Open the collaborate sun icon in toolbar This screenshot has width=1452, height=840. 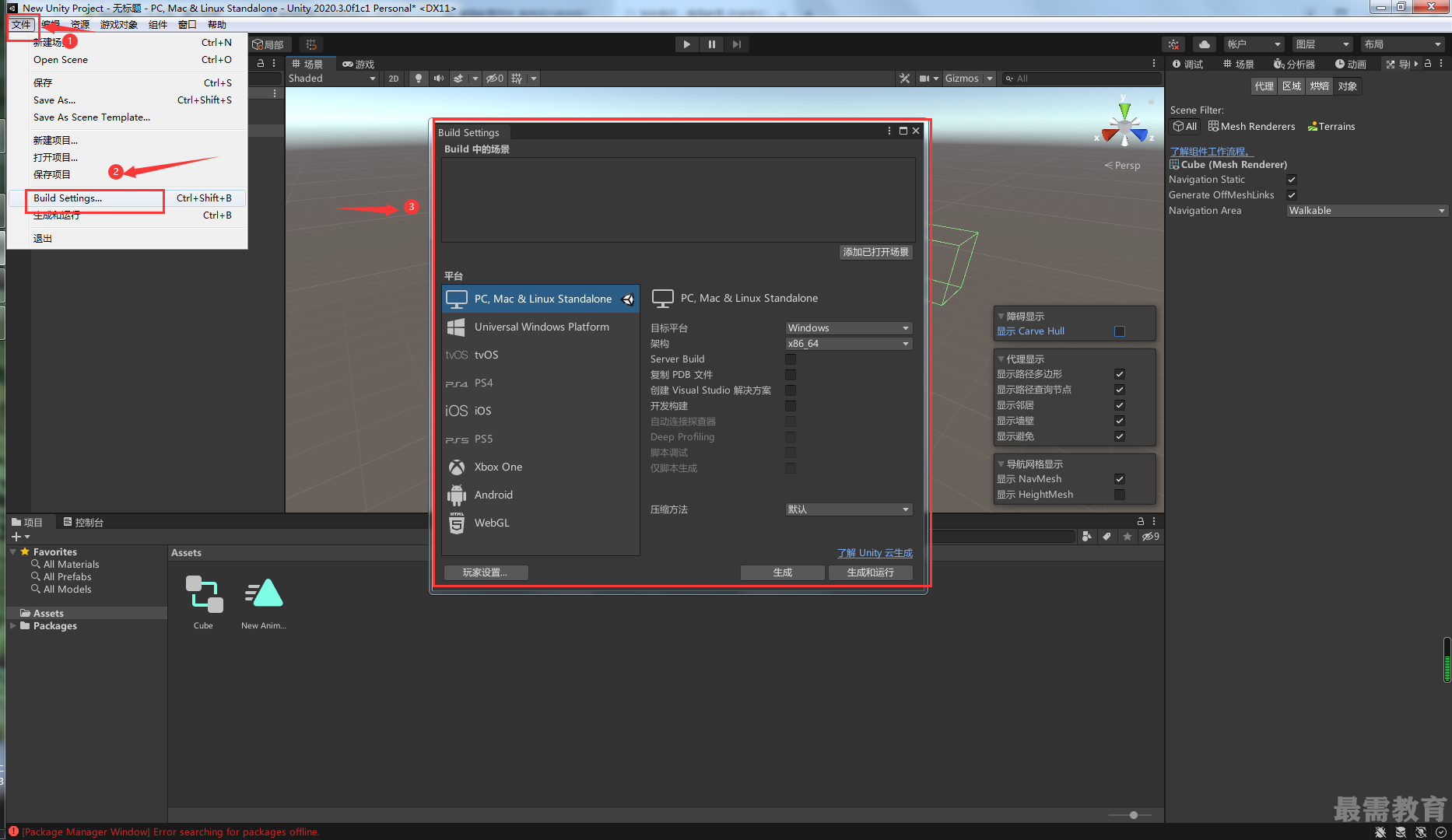[x=1173, y=44]
